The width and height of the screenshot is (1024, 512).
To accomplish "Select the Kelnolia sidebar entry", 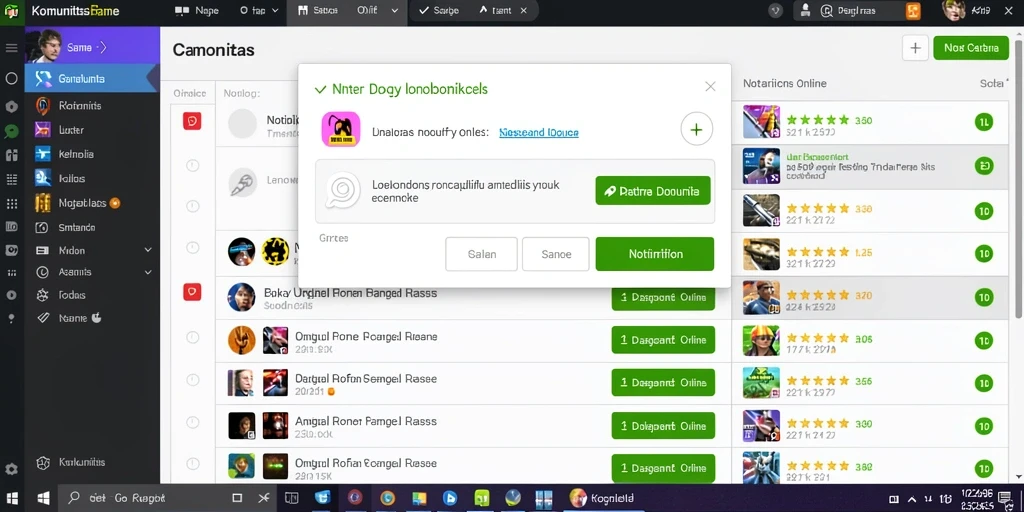I will point(92,155).
